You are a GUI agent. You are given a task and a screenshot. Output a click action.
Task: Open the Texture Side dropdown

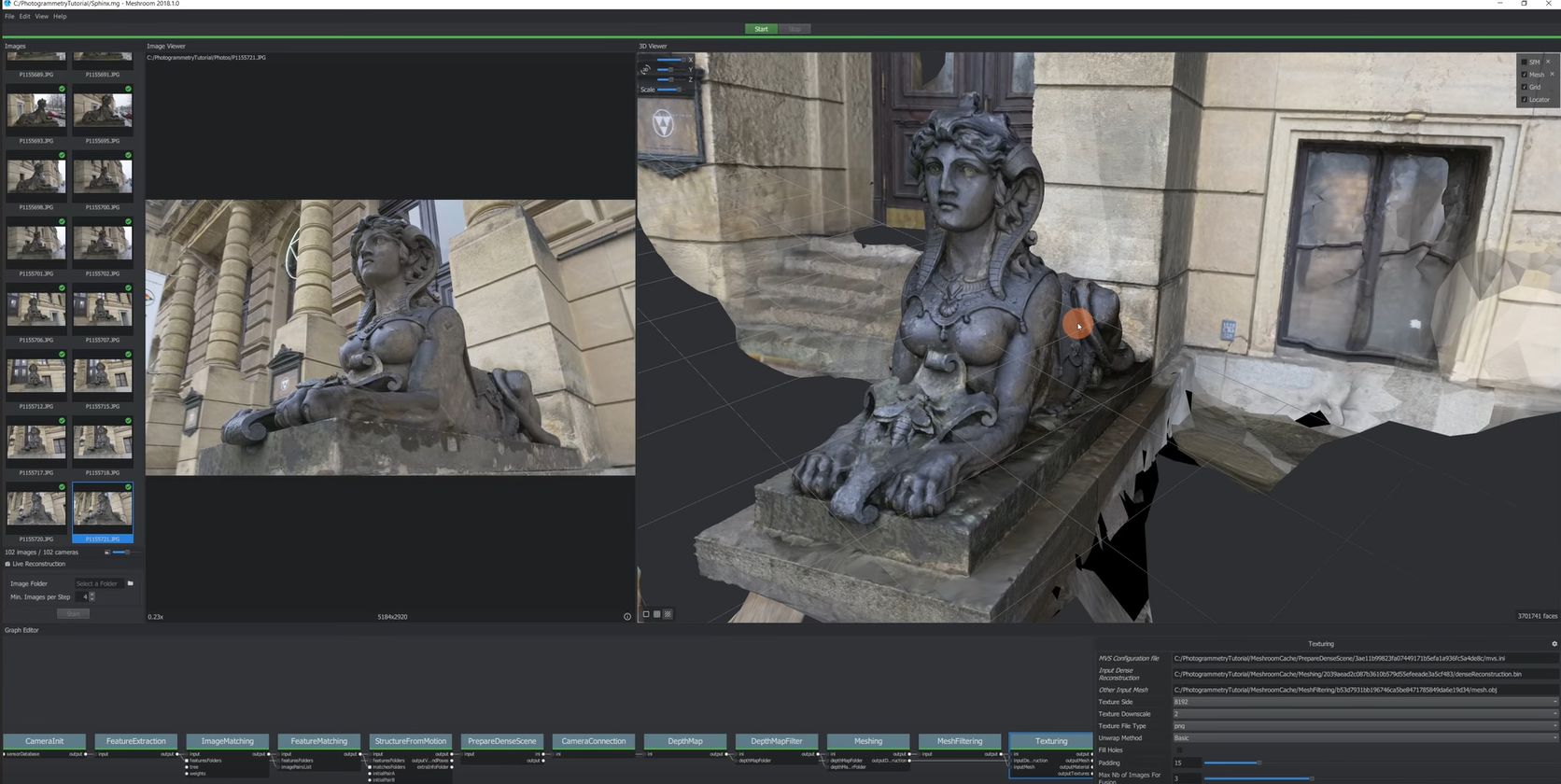1365,702
